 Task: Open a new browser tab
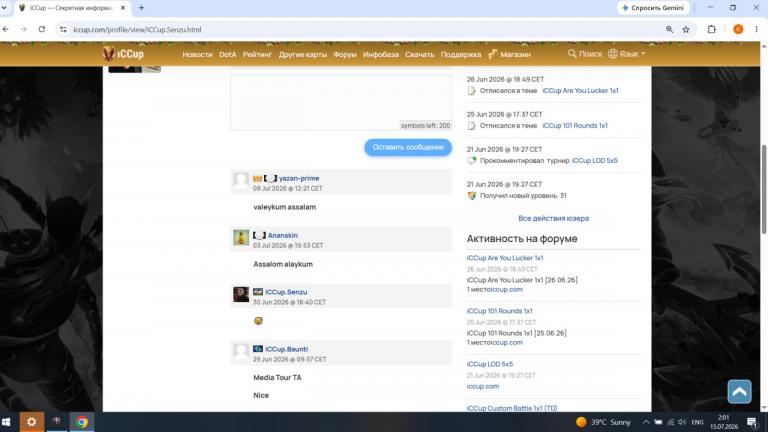[x=142, y=8]
